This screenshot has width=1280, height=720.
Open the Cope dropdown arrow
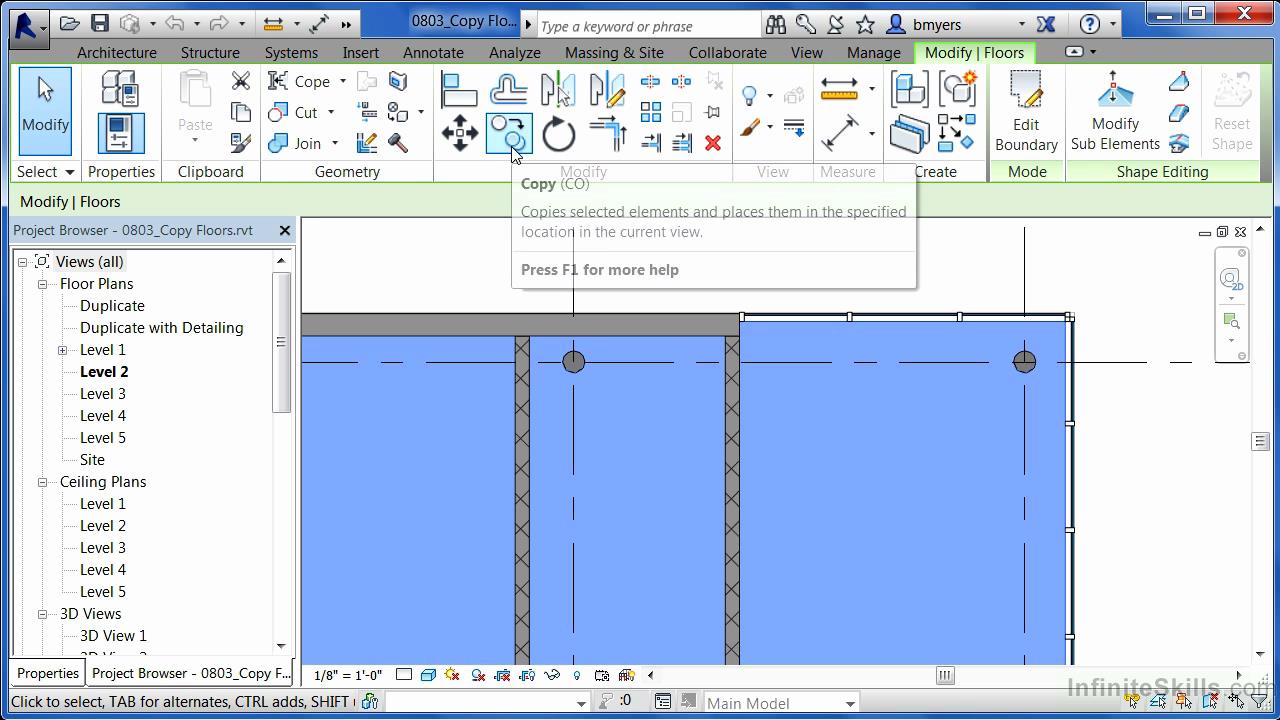342,82
